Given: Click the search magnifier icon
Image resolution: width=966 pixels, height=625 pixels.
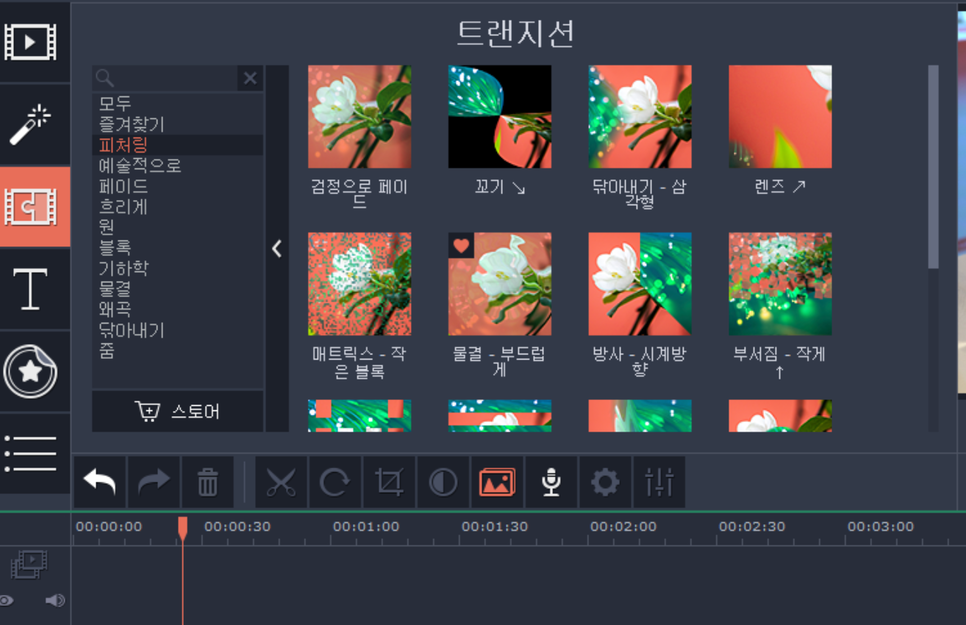Looking at the screenshot, I should point(105,78).
